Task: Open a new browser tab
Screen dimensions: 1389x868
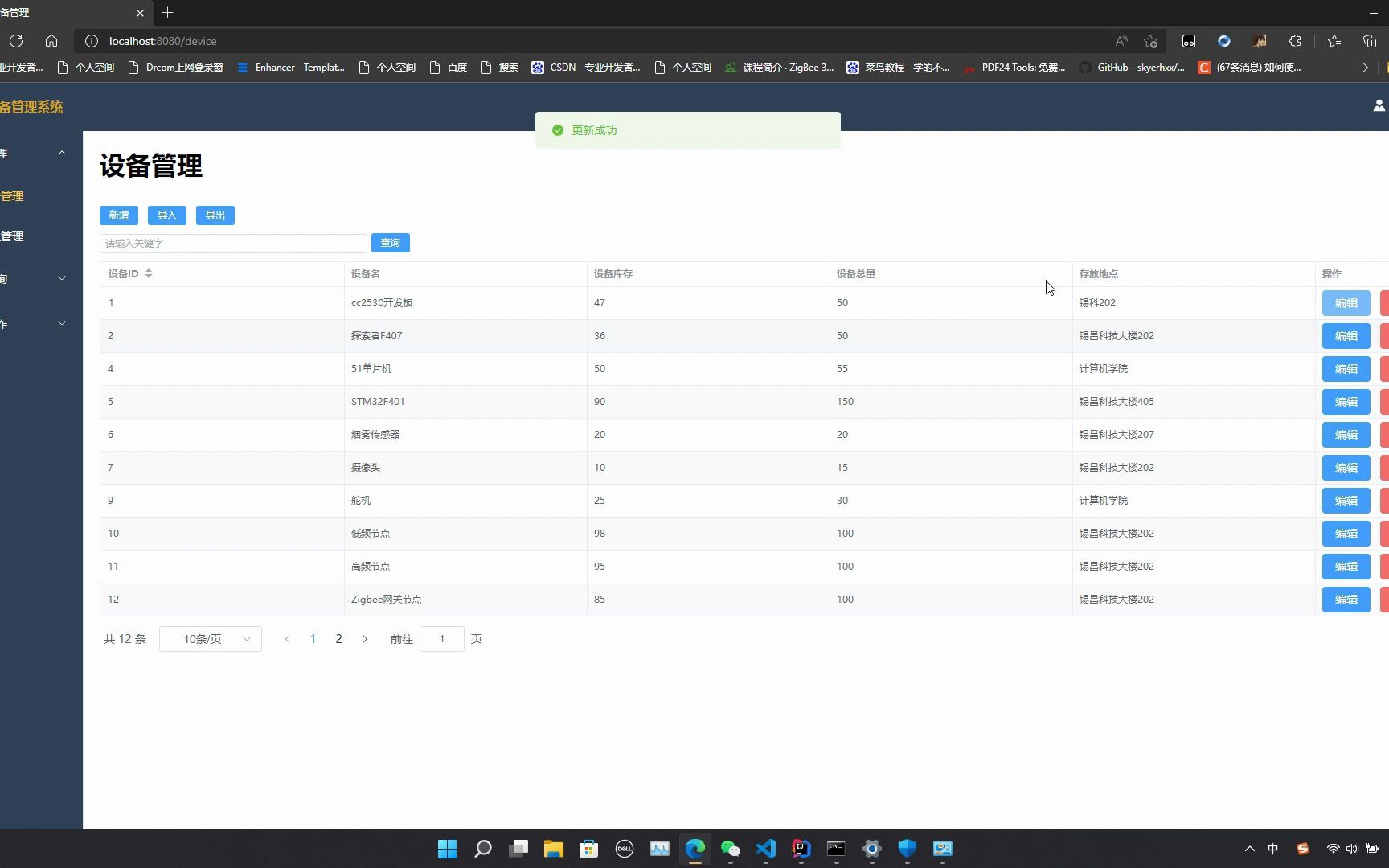Action: [x=167, y=13]
